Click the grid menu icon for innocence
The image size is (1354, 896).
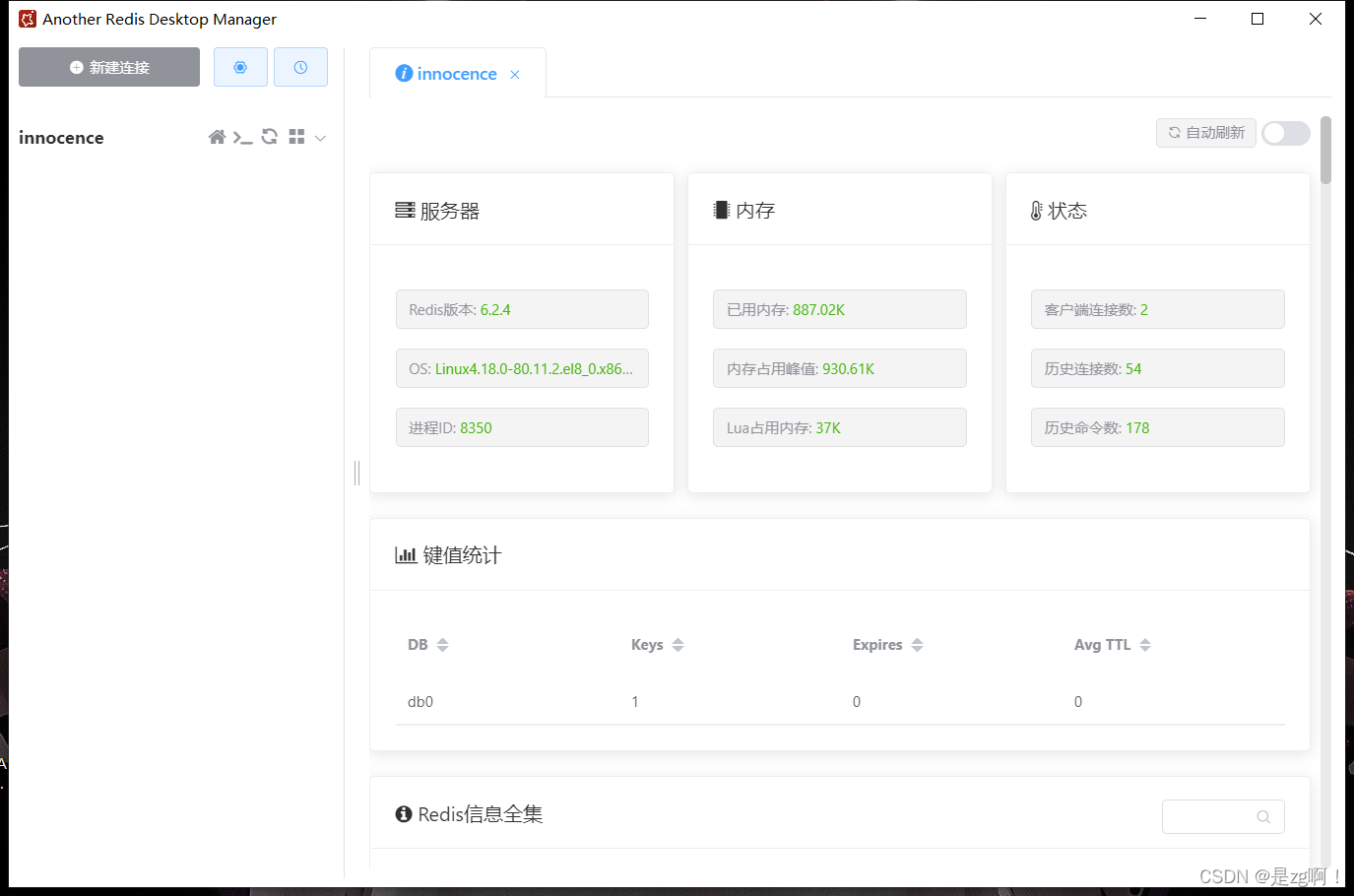[296, 137]
